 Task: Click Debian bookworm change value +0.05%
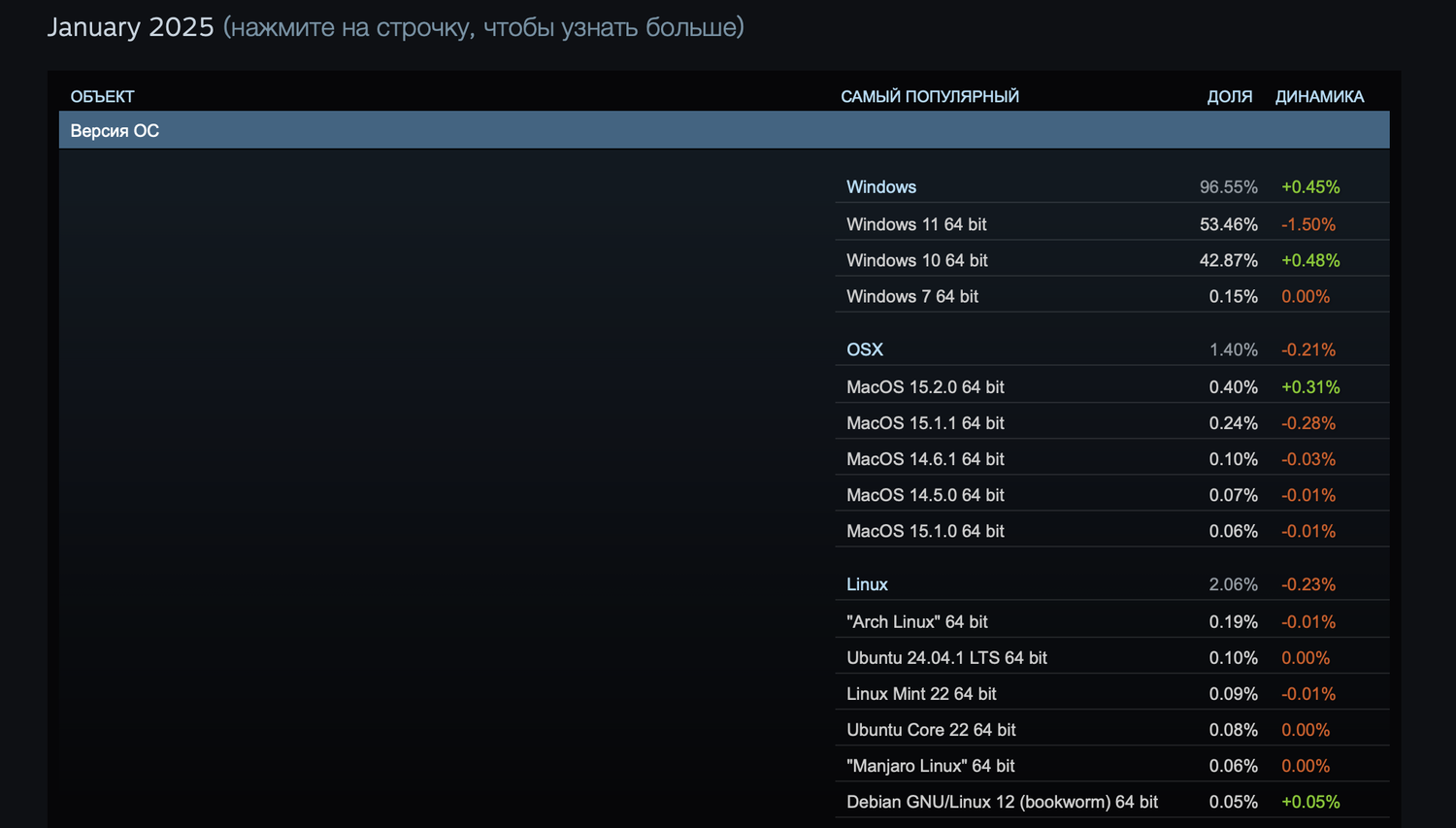point(1310,802)
